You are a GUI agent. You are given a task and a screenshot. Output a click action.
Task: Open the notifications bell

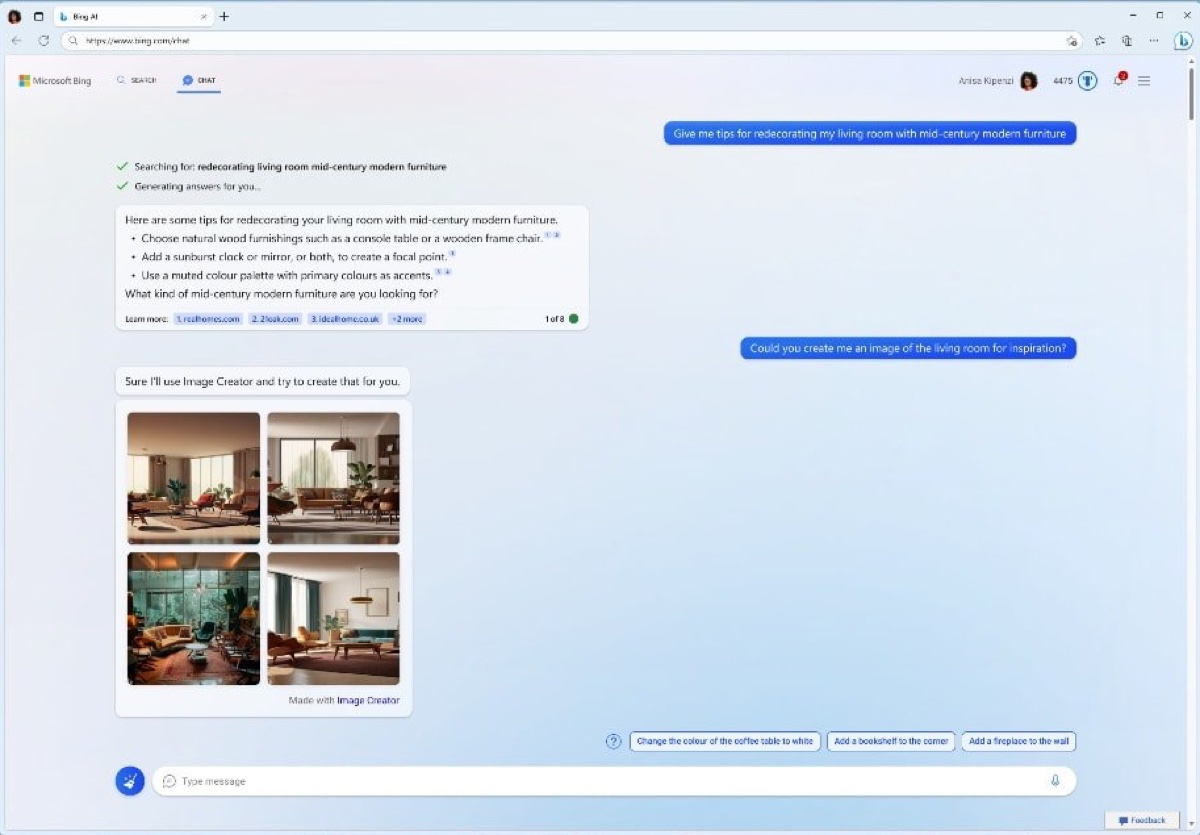[1118, 80]
